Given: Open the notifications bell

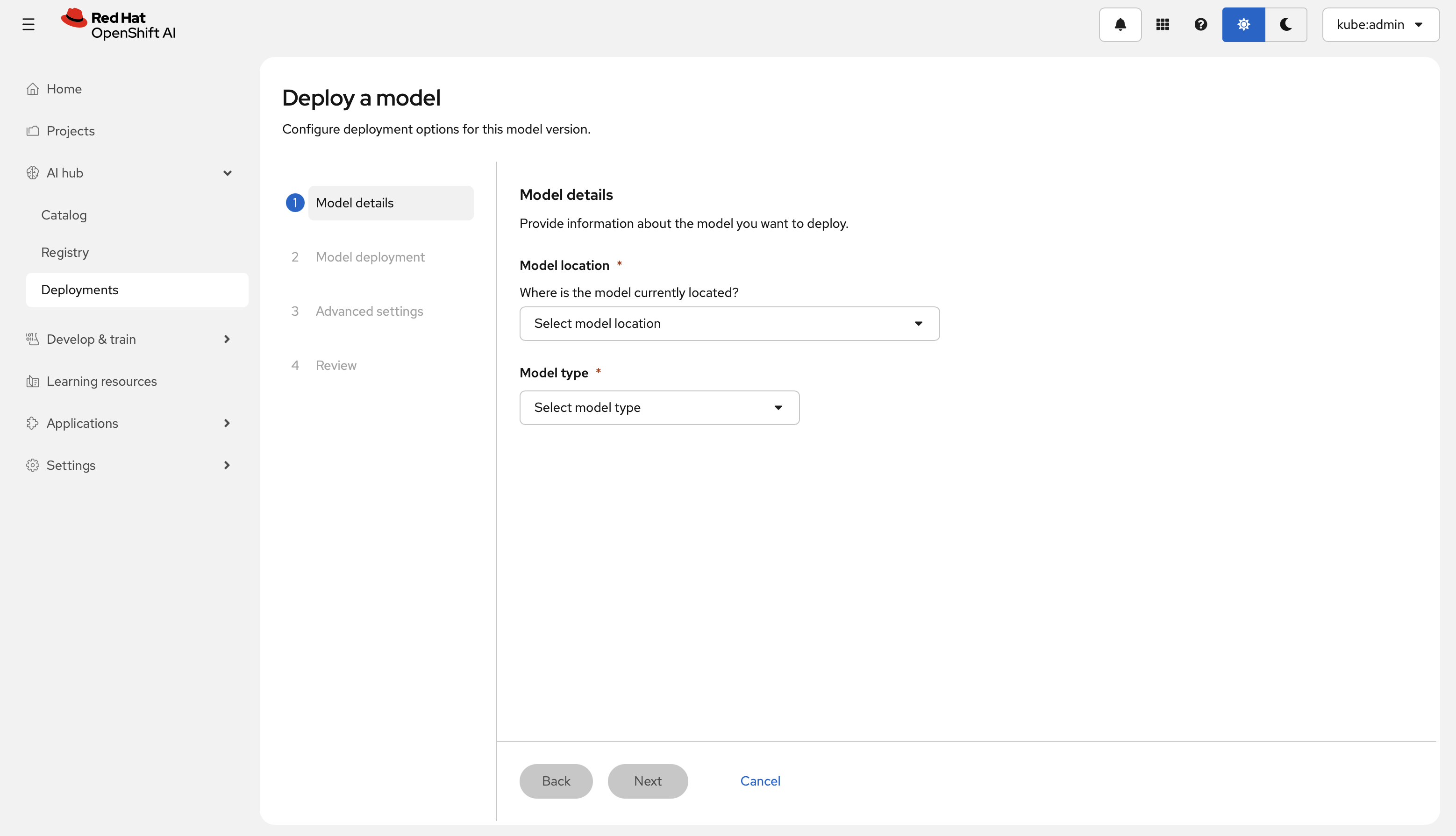Looking at the screenshot, I should point(1120,25).
